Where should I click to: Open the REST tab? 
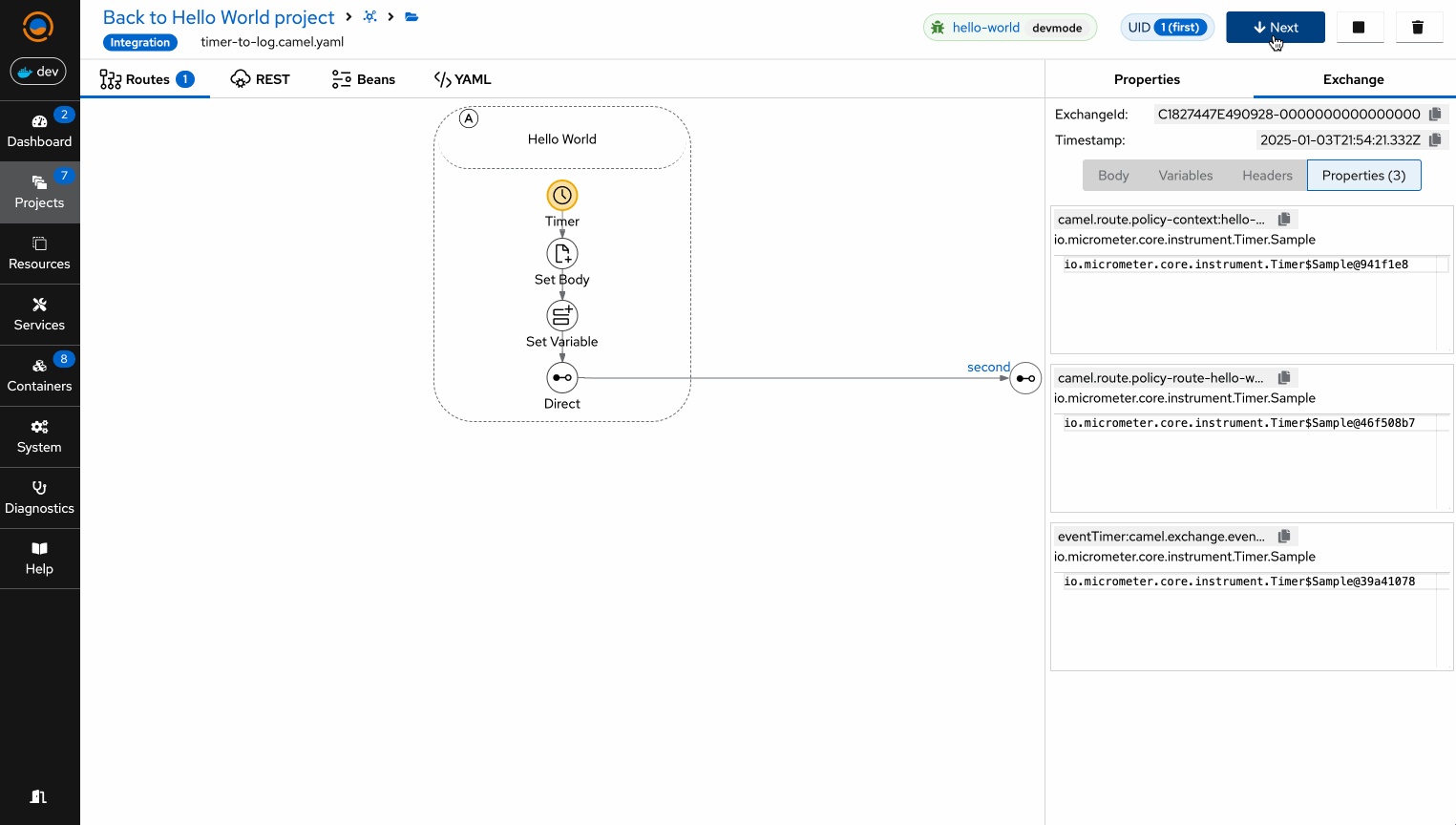[x=260, y=79]
